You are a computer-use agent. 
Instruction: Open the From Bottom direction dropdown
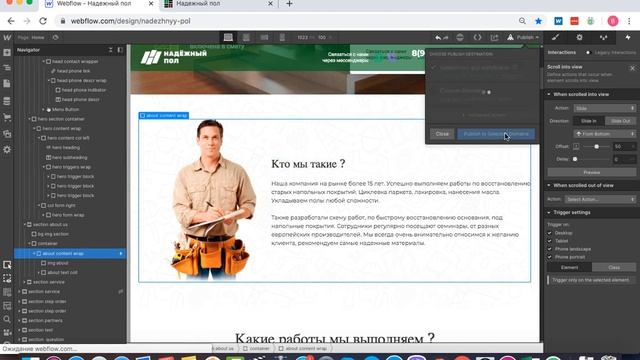click(604, 134)
